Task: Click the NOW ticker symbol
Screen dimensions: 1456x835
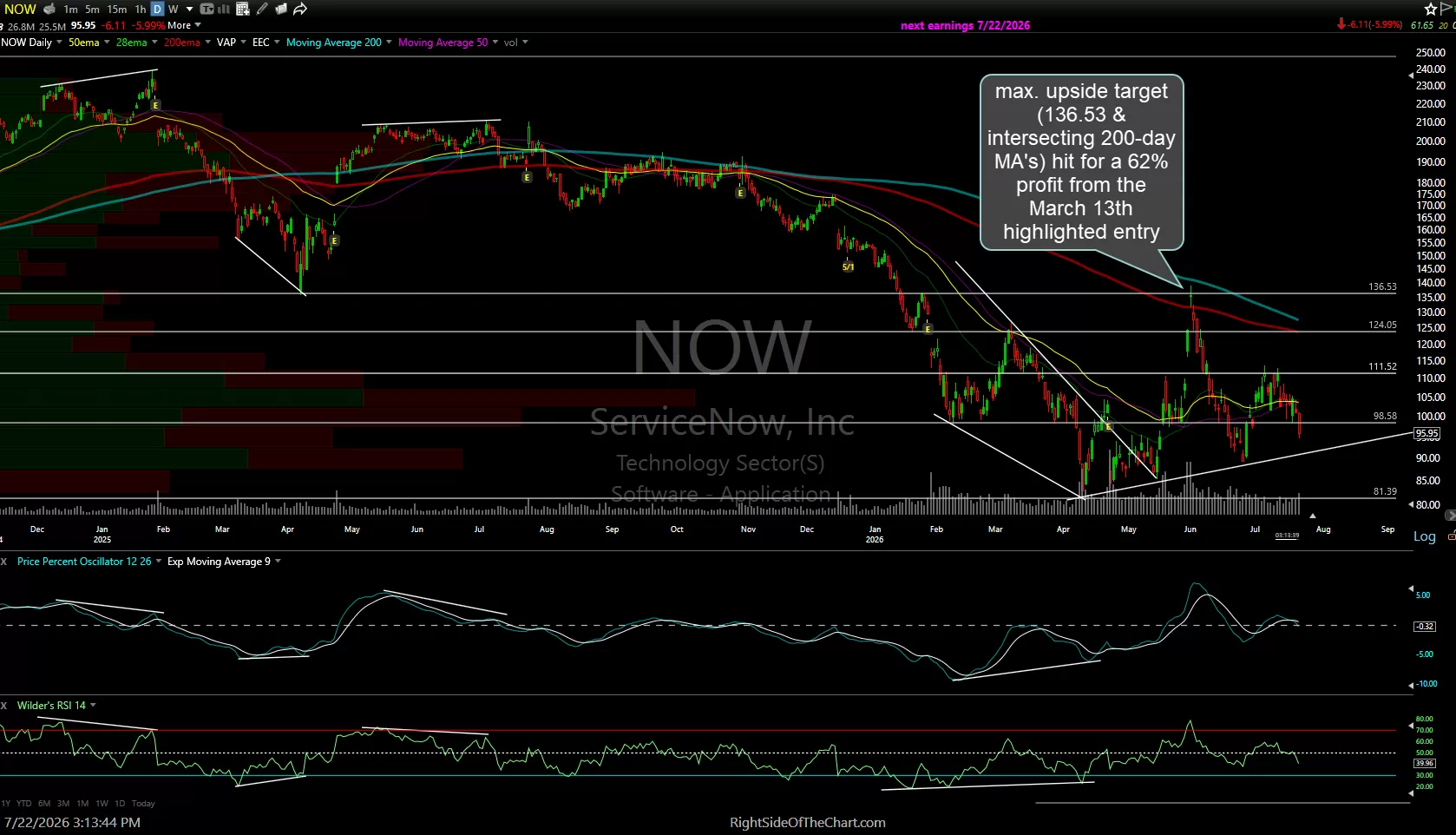Action: [x=20, y=9]
